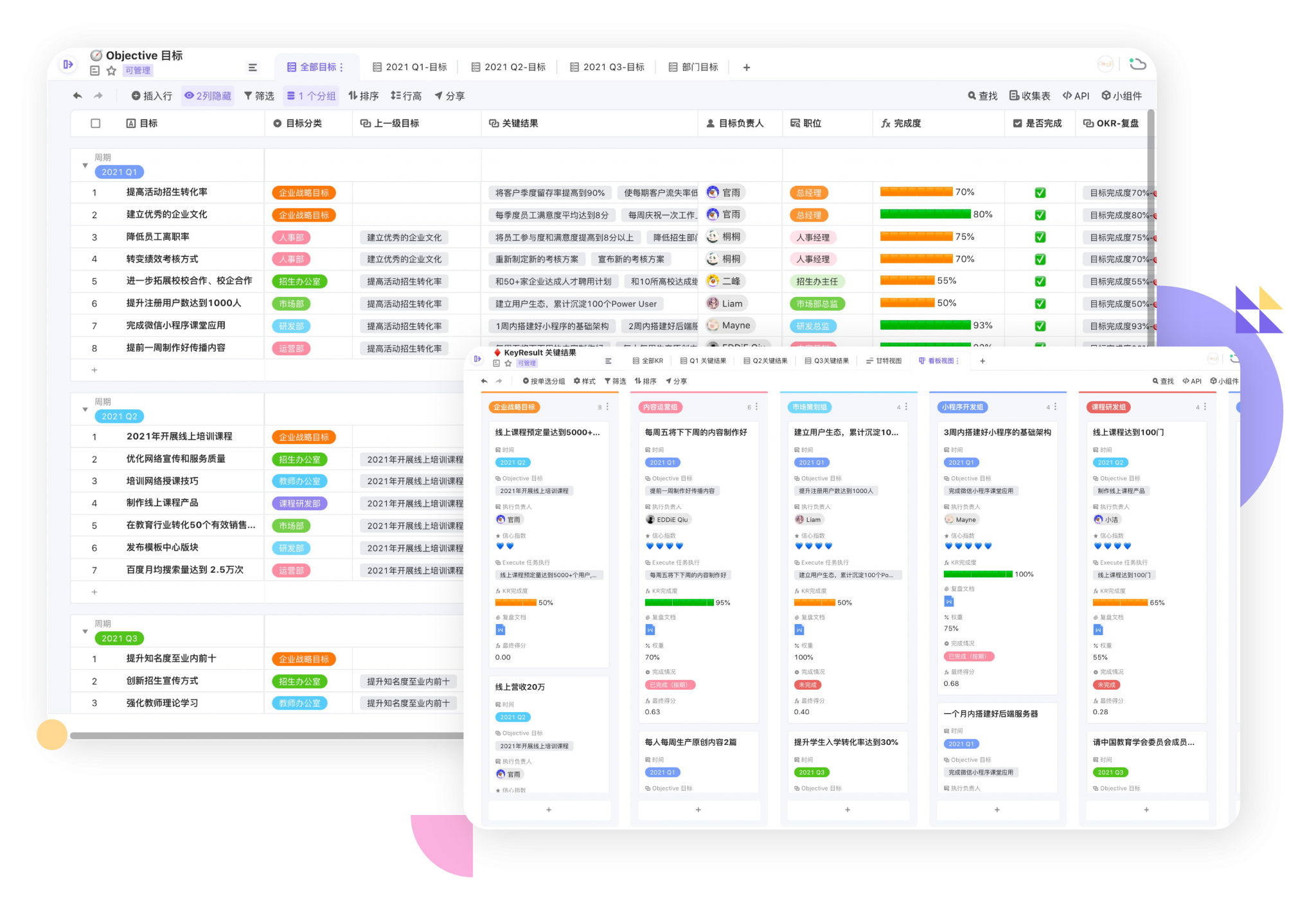The width and height of the screenshot is (1316, 905).
Task: Toggle 是否完成 checkbox for 降低员工离职率
Action: (1040, 237)
